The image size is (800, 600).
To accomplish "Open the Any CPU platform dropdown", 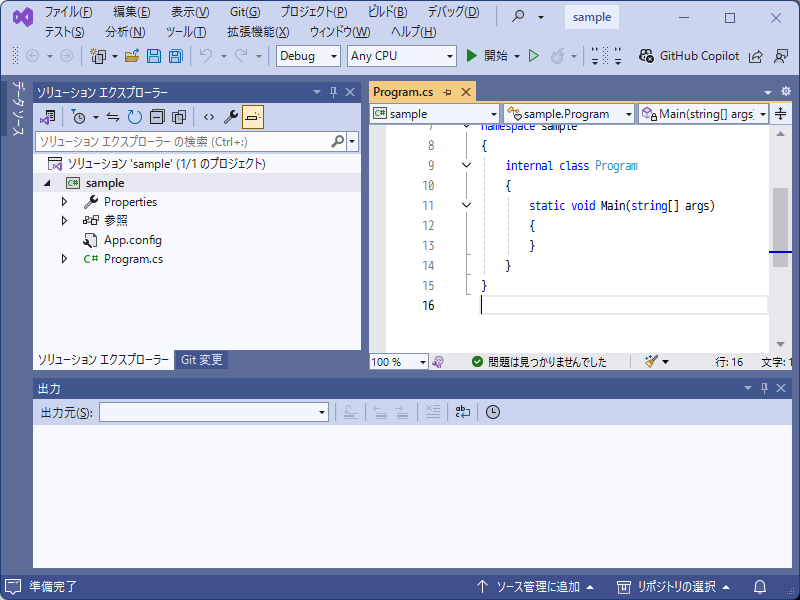I will pos(401,56).
